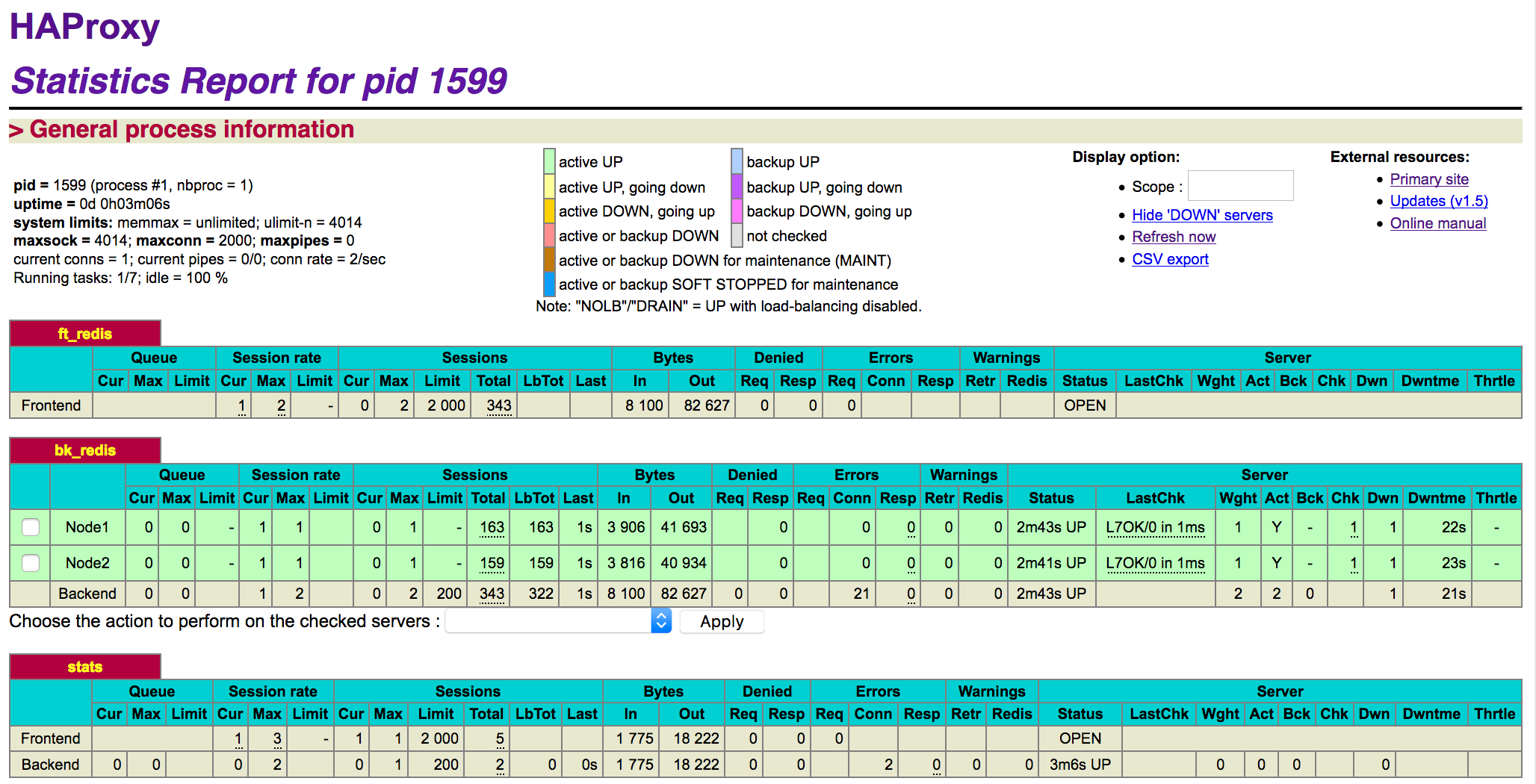Select the bk_redis proxy header
The width and height of the screenshot is (1536, 784).
tap(85, 450)
